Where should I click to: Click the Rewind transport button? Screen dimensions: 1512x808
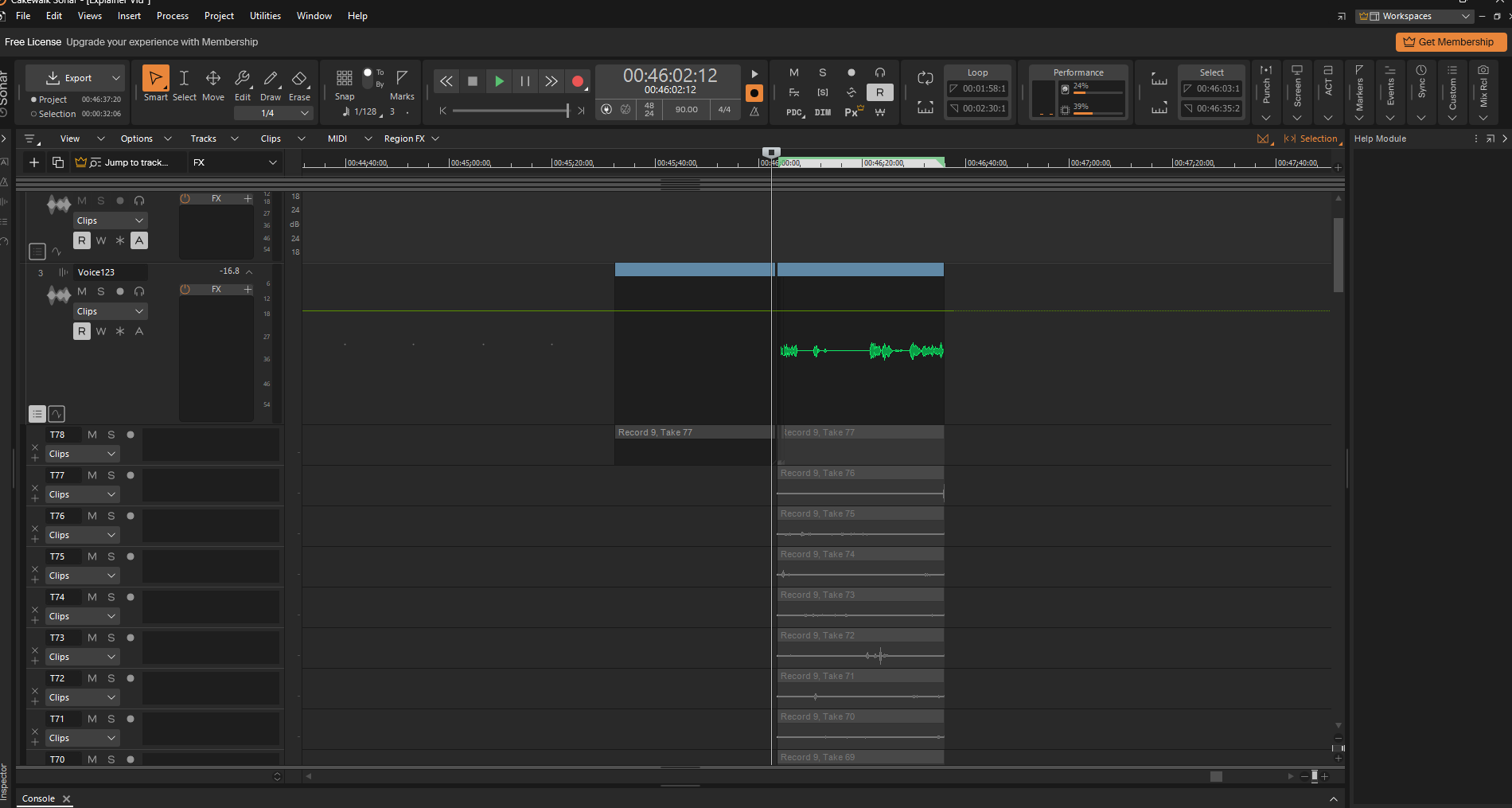tap(446, 81)
